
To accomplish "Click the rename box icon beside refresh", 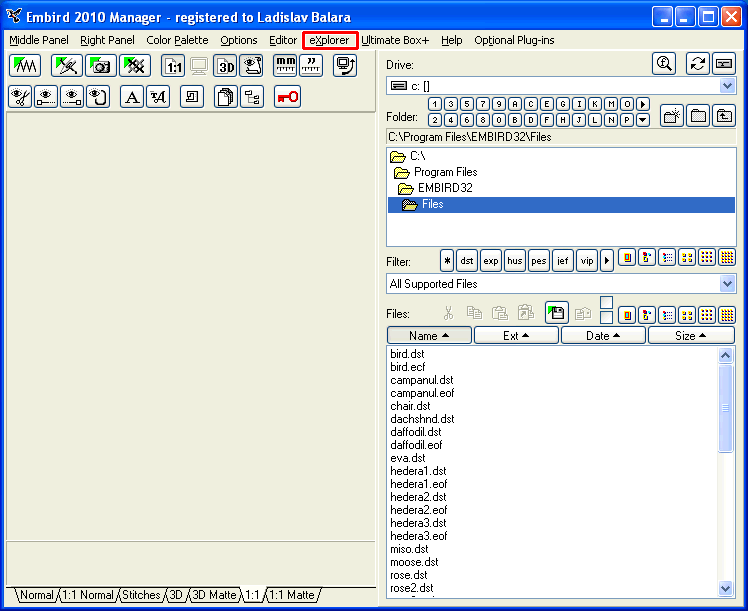I will click(x=724, y=63).
